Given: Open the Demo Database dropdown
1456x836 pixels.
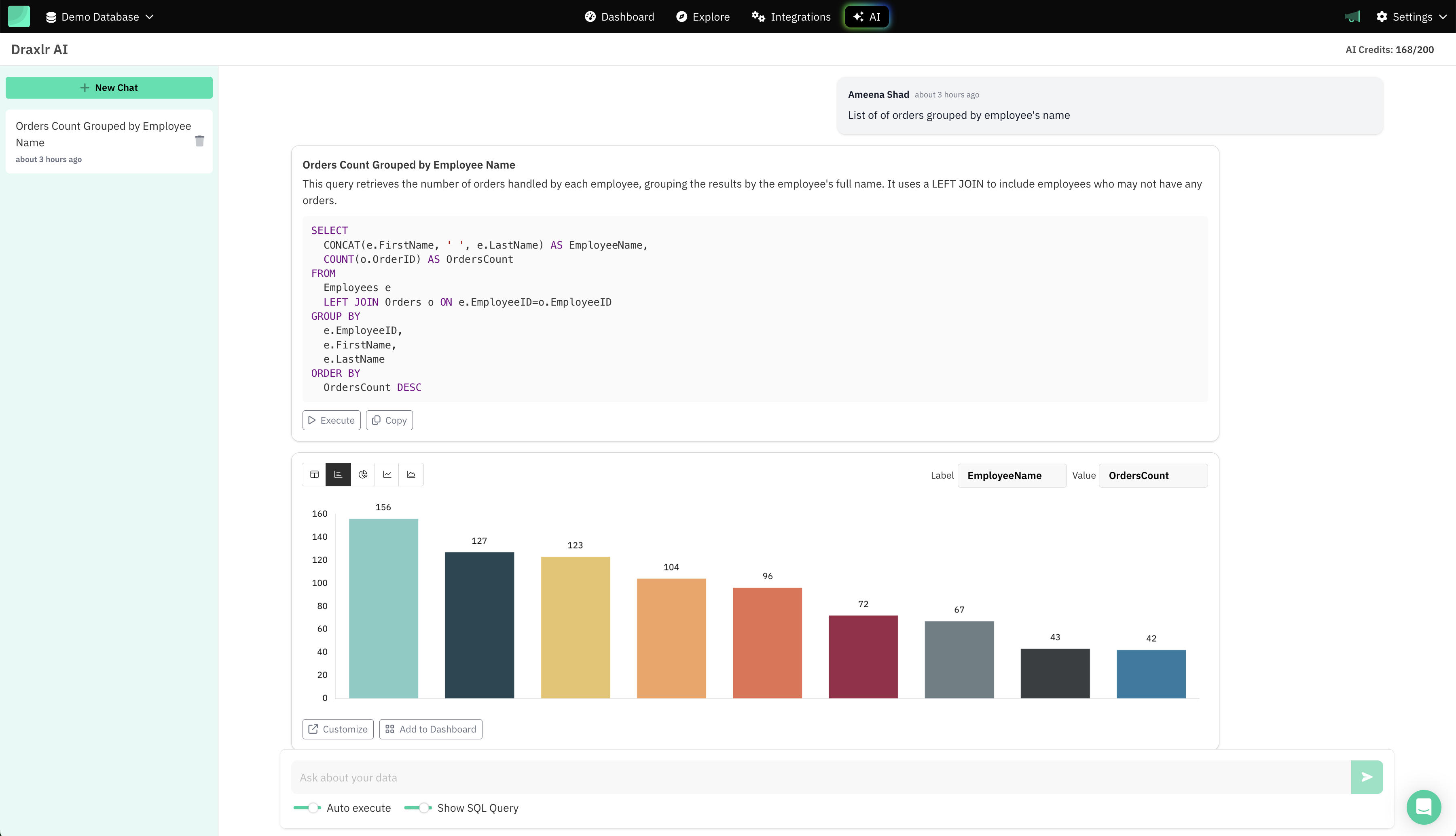Looking at the screenshot, I should [x=99, y=17].
